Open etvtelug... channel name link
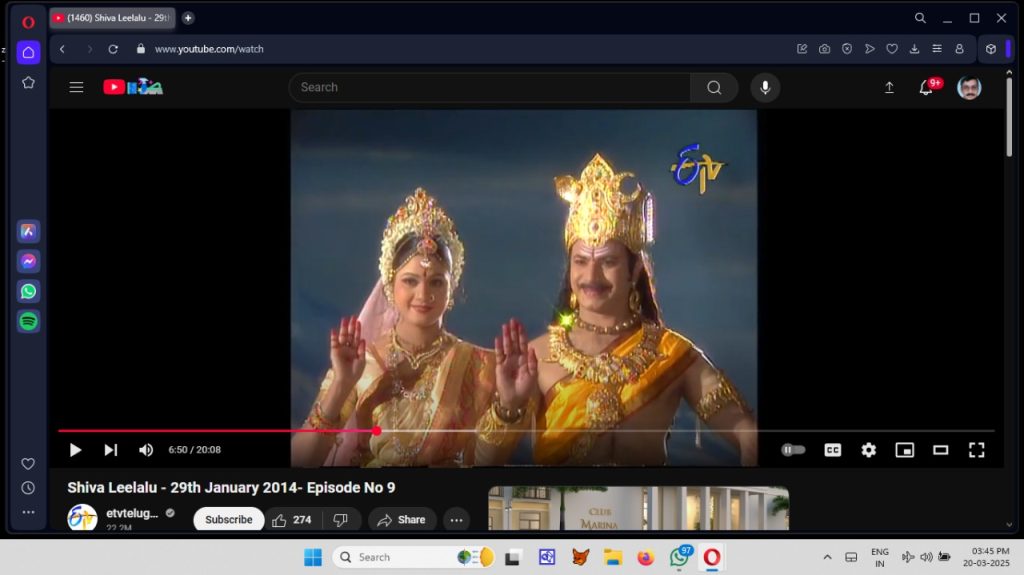Screen dimensions: 1024x575 pyautogui.click(x=132, y=513)
